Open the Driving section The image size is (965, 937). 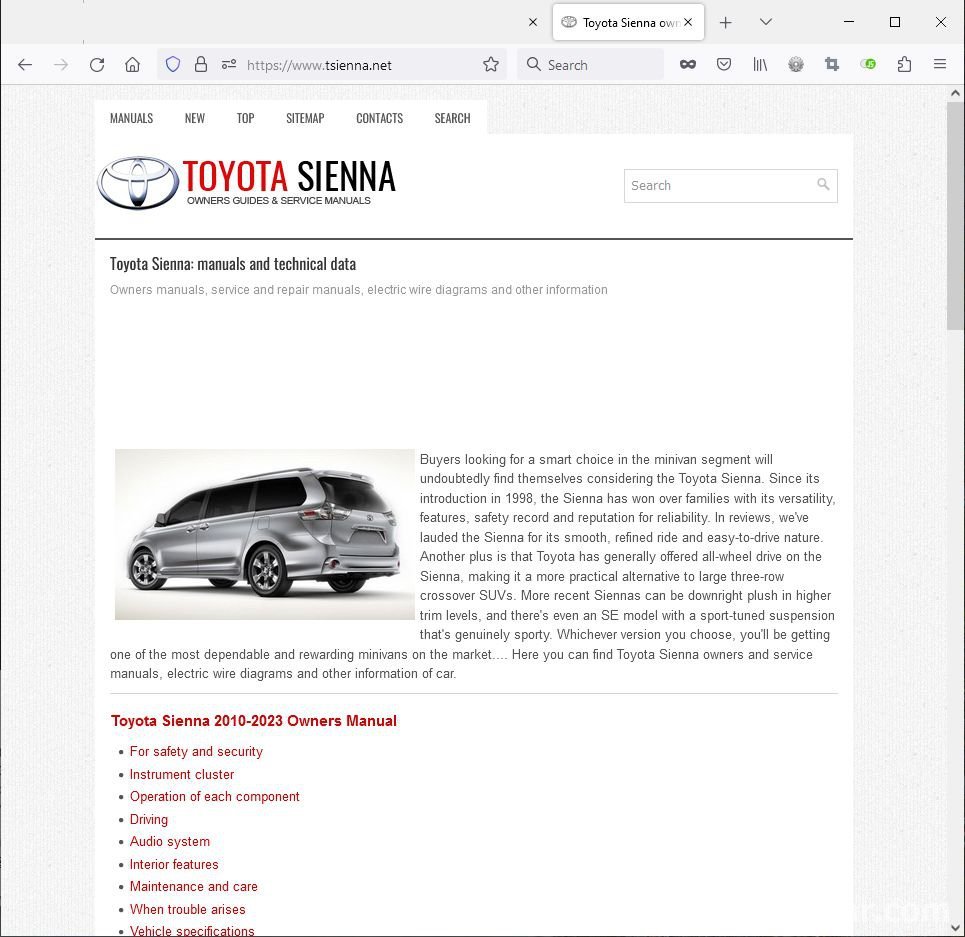point(148,819)
